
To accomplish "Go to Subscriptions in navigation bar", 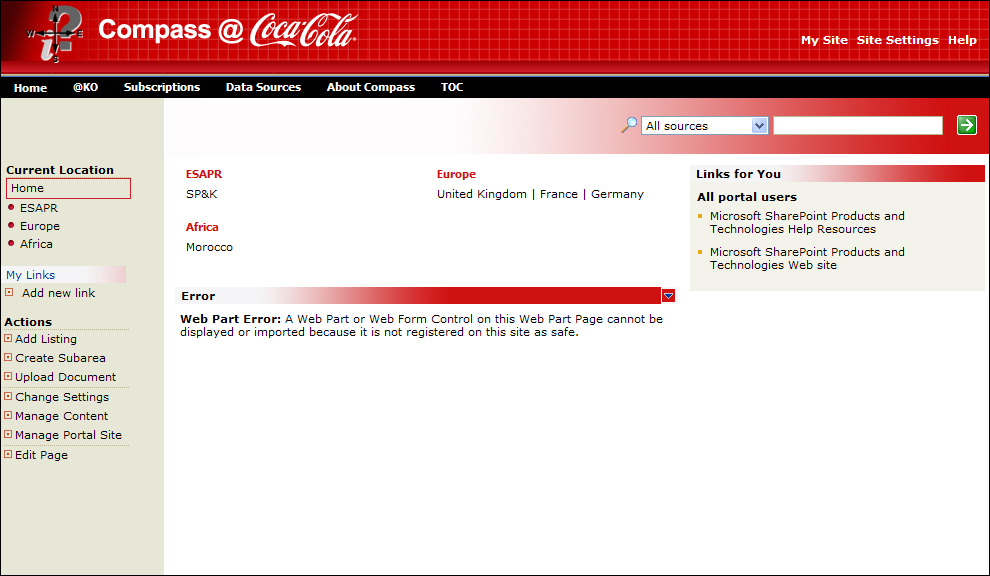I will pyautogui.click(x=162, y=87).
